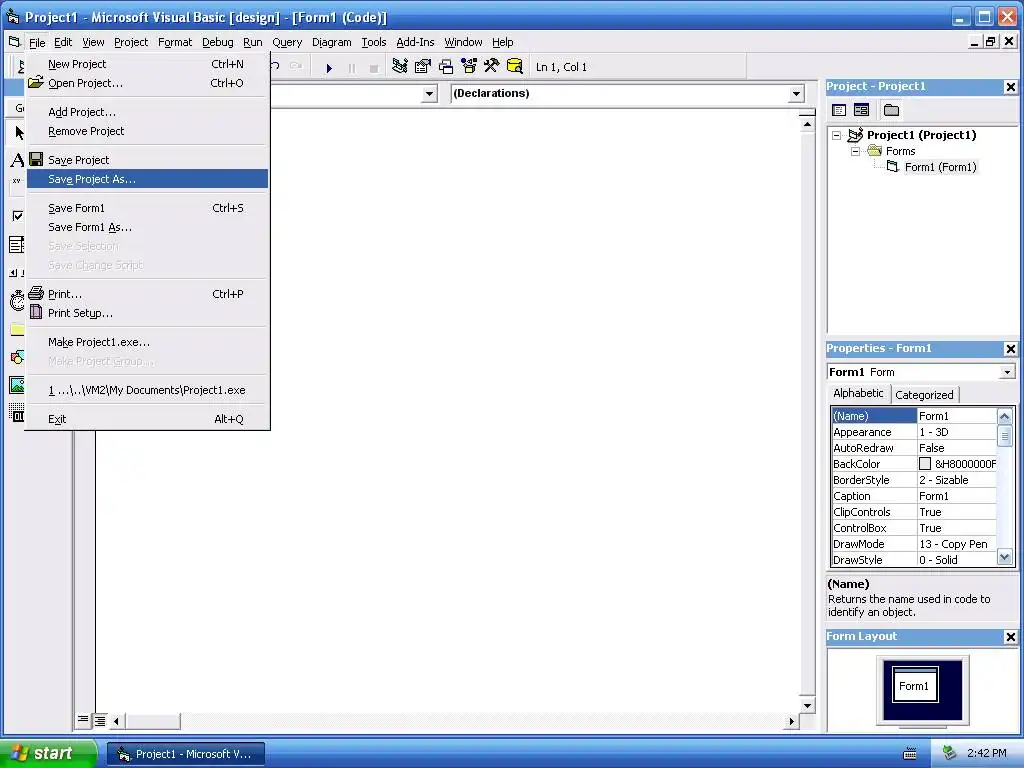This screenshot has width=1024, height=768.
Task: Select Form1 (Form1) in the project tree
Action: point(940,167)
